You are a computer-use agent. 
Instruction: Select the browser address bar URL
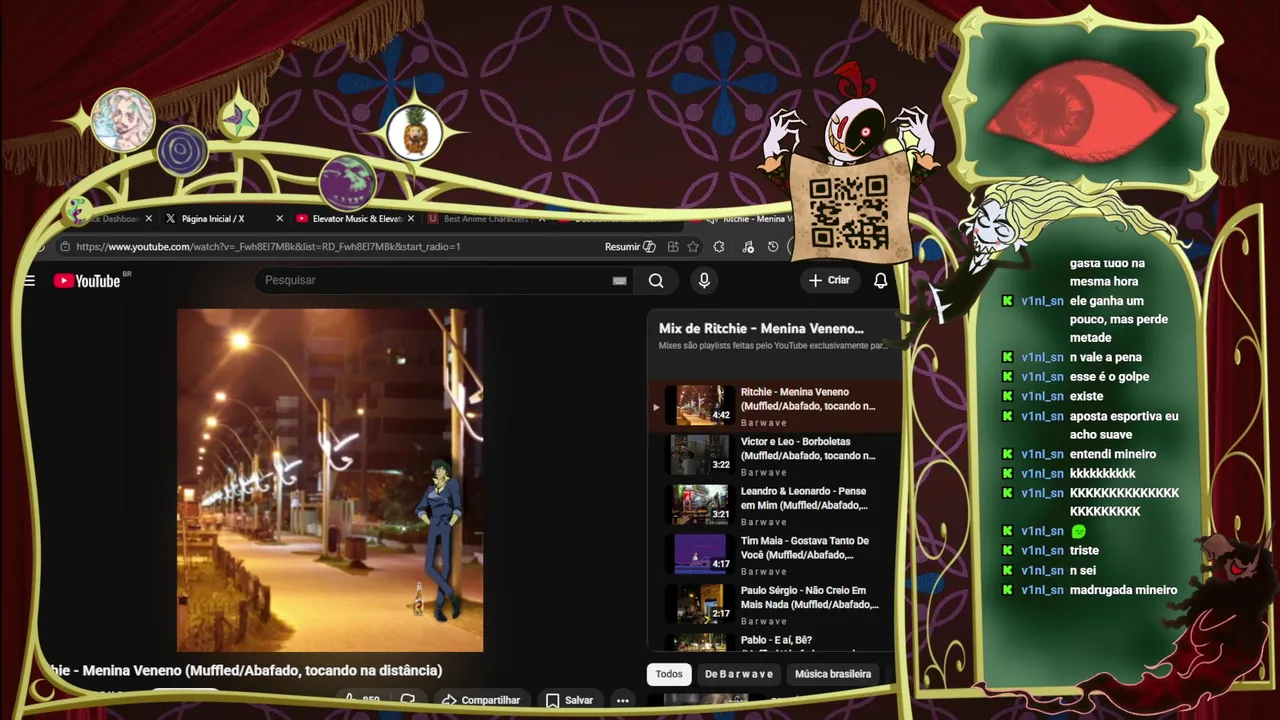tap(268, 246)
